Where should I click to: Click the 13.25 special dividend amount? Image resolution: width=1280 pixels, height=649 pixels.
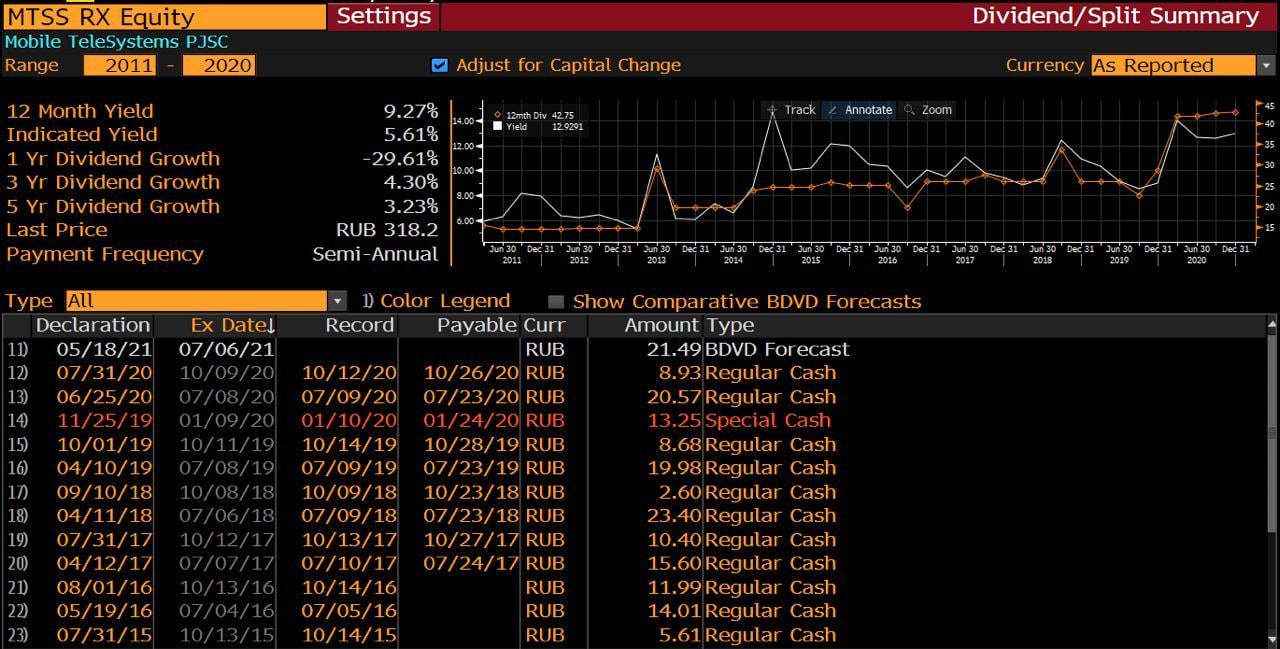coord(675,420)
